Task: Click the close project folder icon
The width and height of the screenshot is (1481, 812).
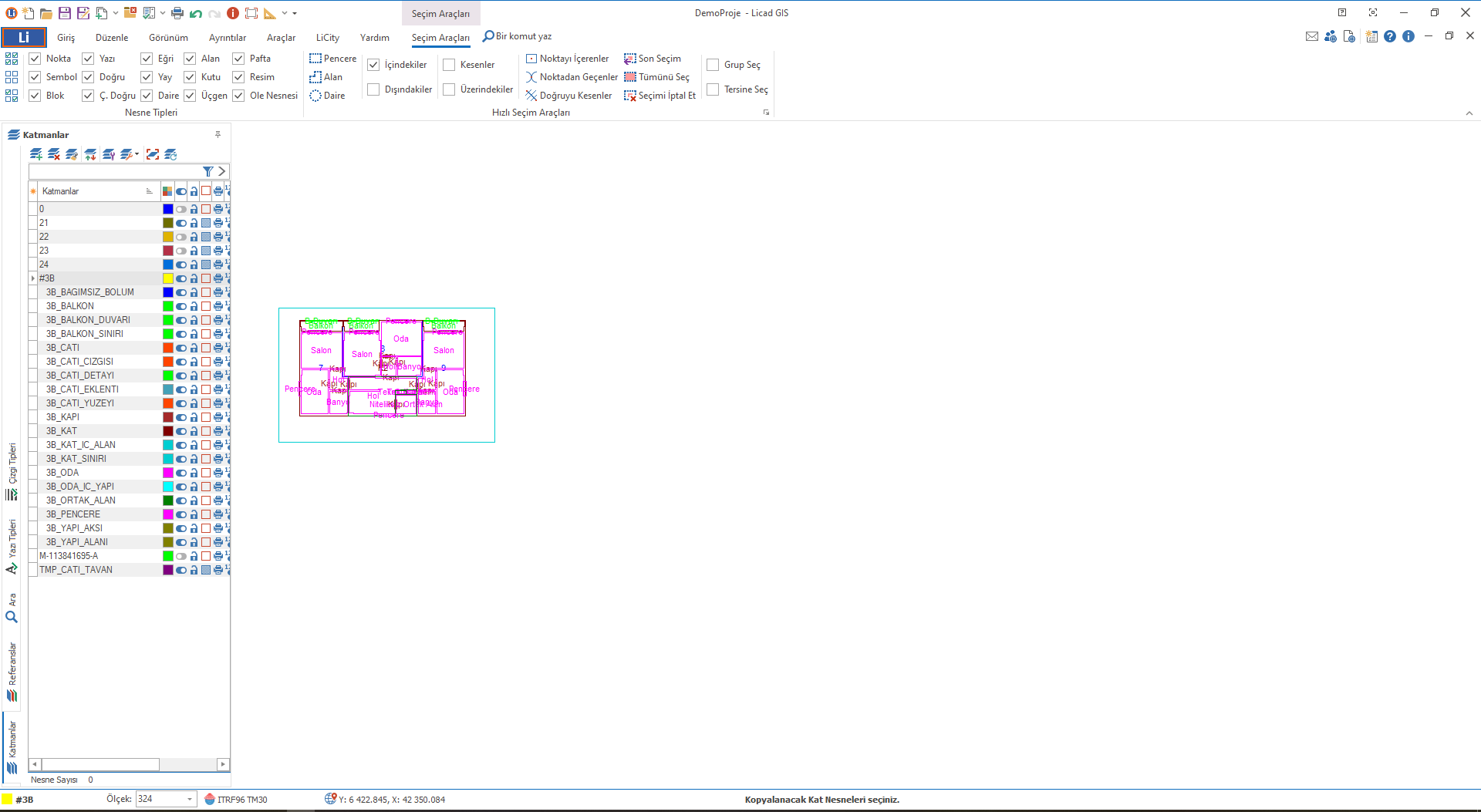Action: click(x=130, y=13)
